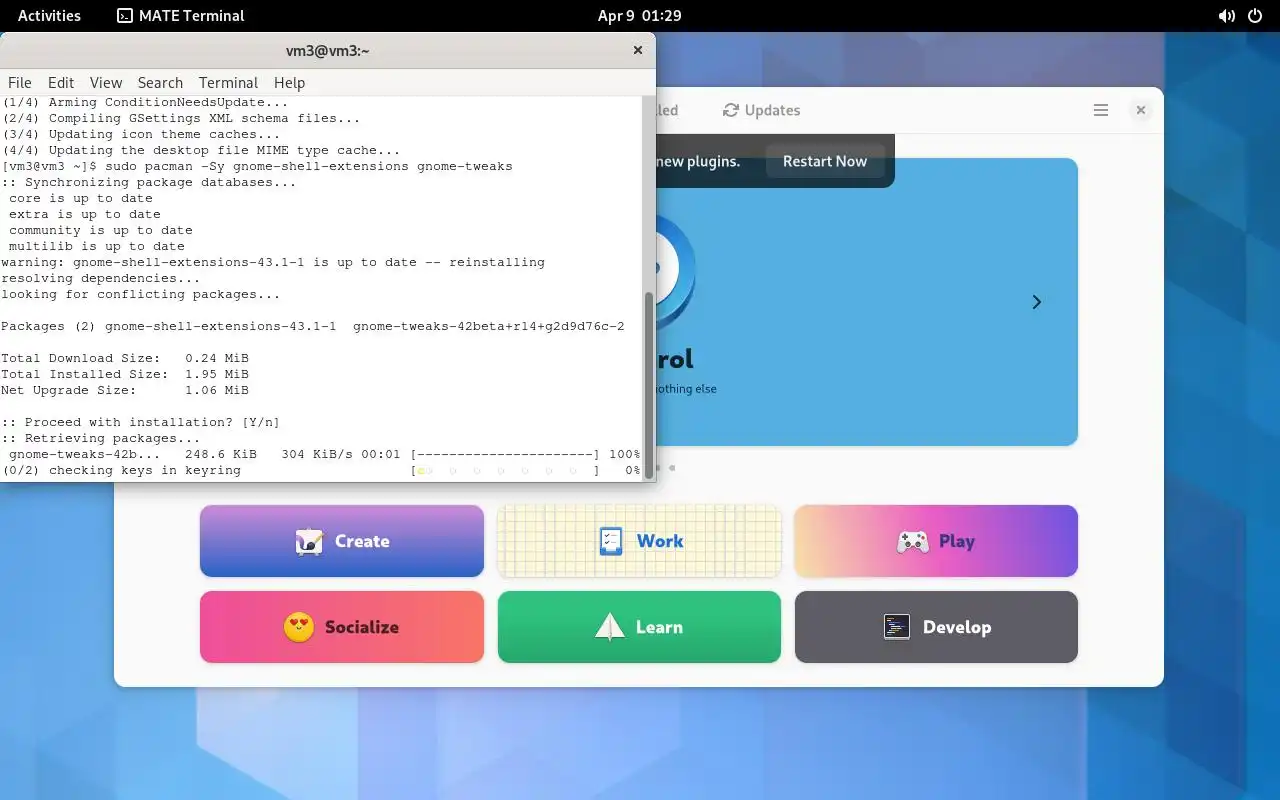The height and width of the screenshot is (800, 1280).
Task: Click the gnome-tweaks download progress bar
Action: pos(505,454)
